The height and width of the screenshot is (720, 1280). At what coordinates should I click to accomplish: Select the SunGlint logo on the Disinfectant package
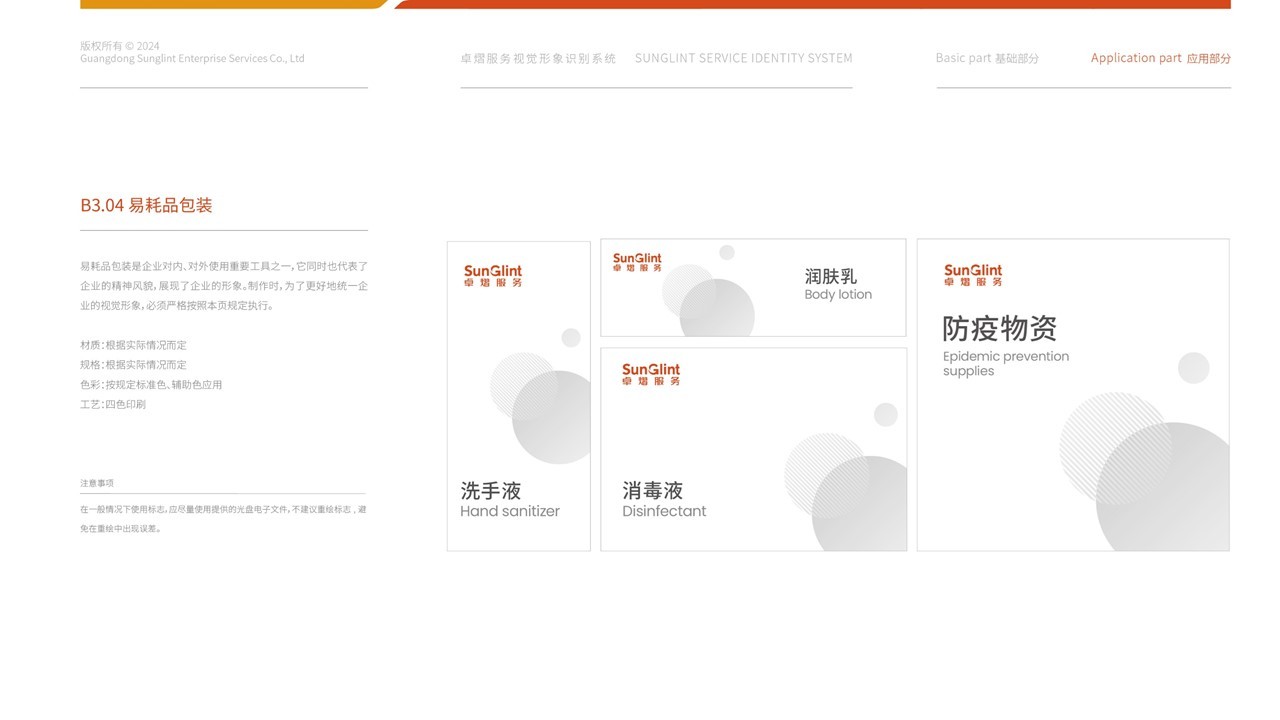(x=650, y=372)
